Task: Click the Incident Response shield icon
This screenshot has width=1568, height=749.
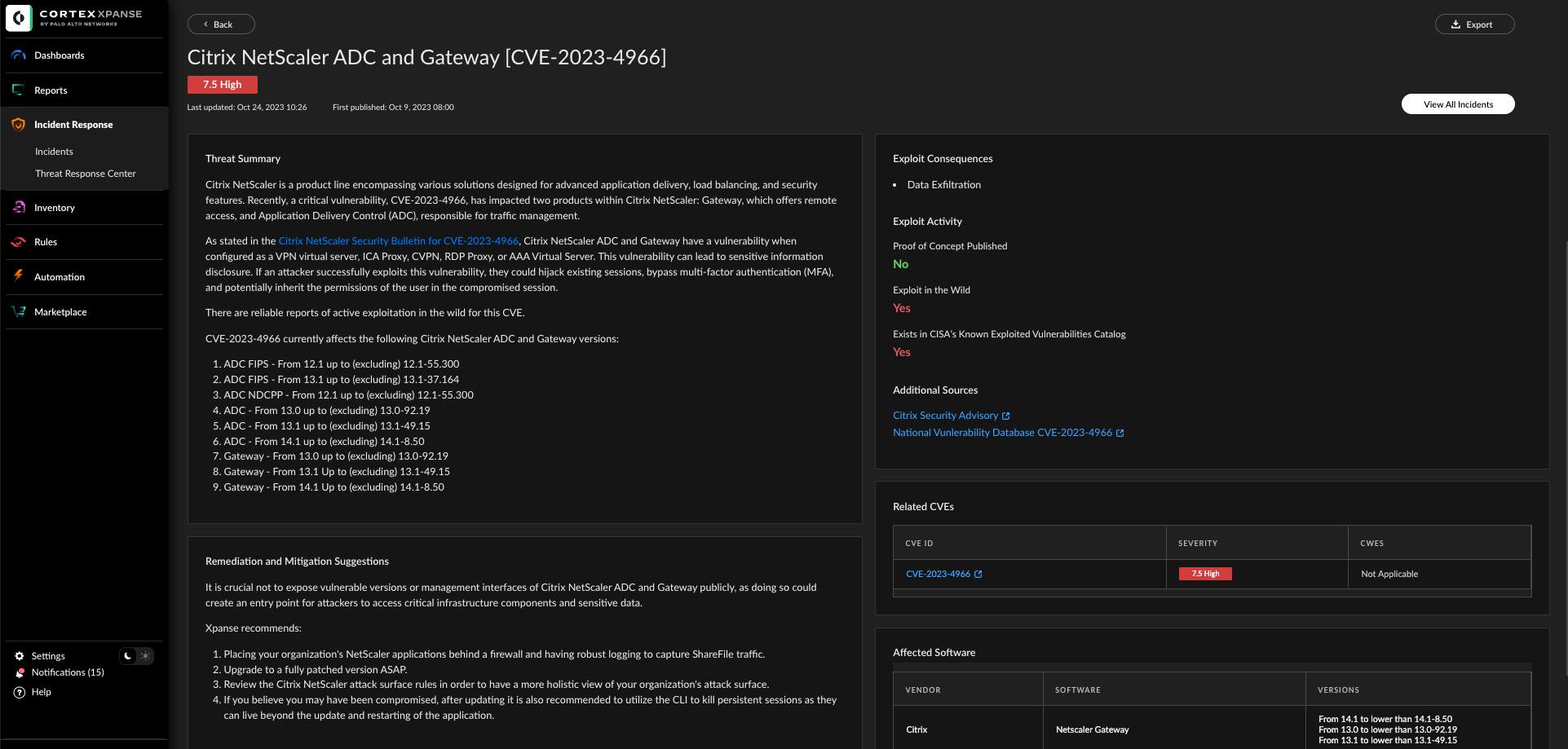Action: click(x=19, y=125)
